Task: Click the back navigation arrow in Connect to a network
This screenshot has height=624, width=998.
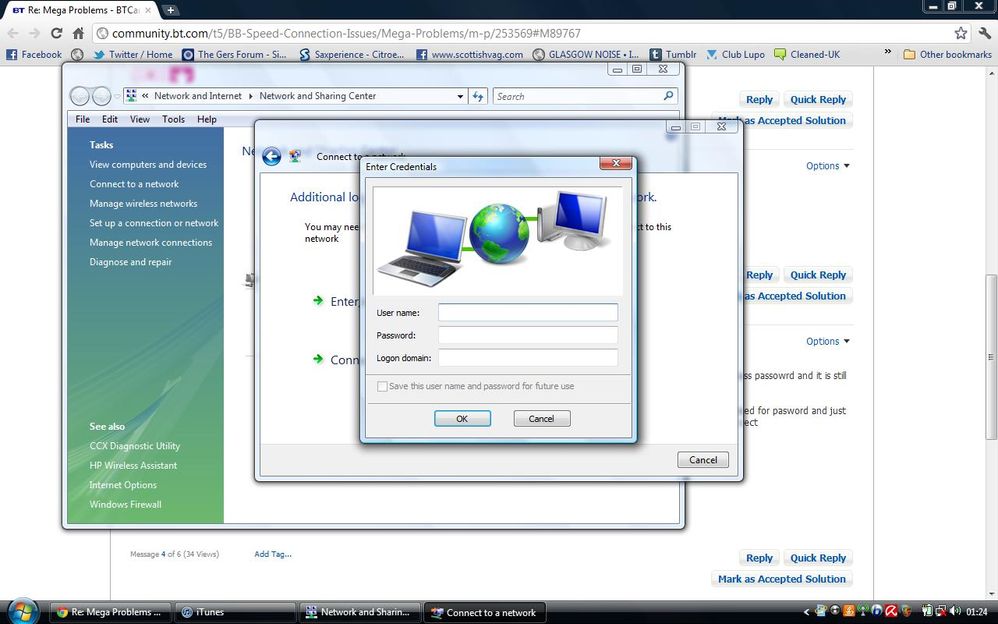Action: click(x=271, y=156)
